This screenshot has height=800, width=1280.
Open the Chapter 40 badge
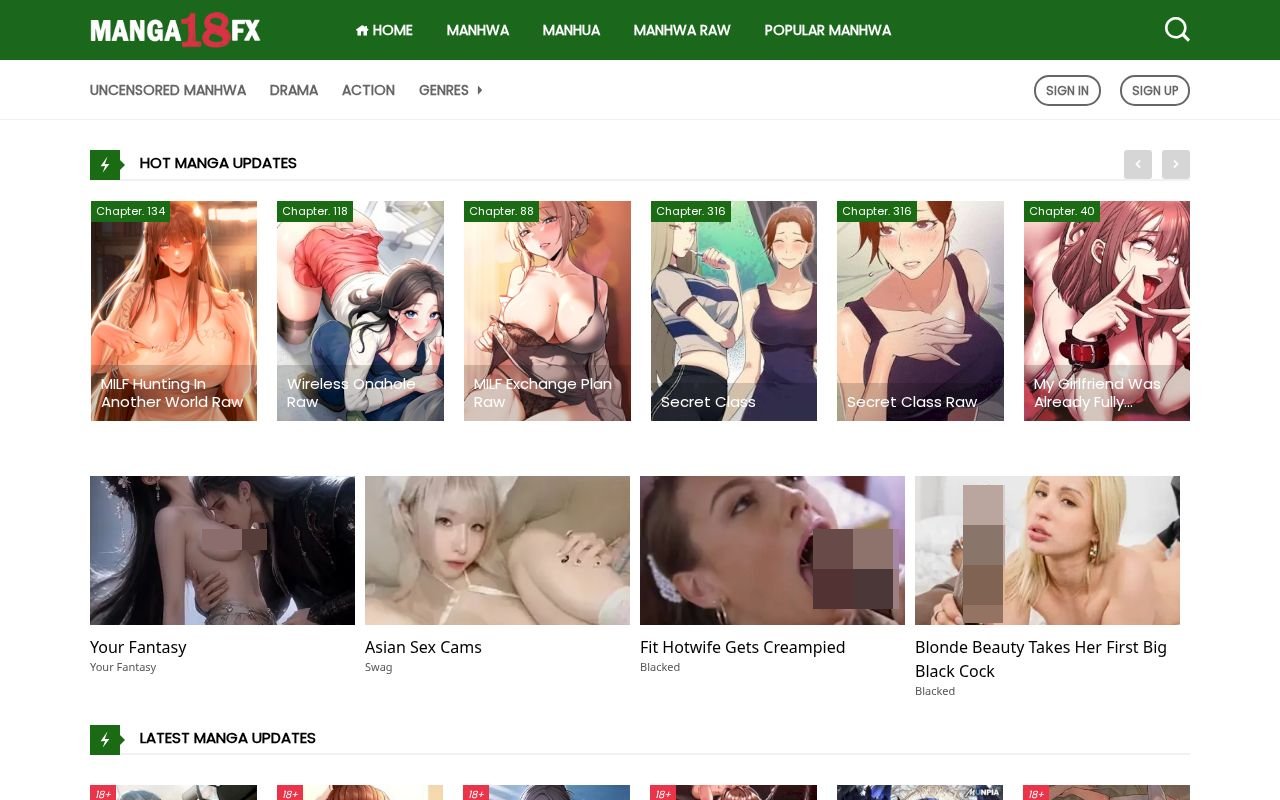tap(1062, 211)
